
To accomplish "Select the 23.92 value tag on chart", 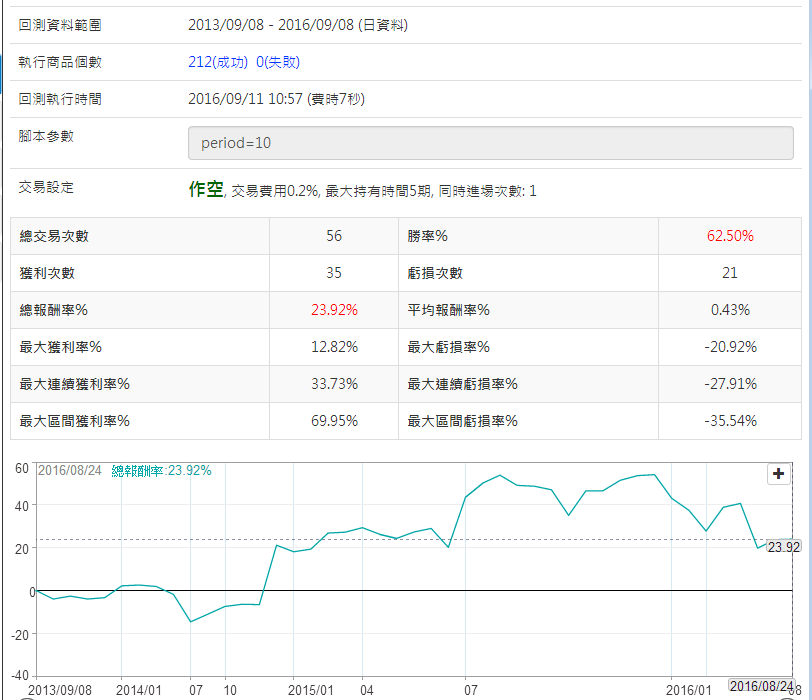I will (783, 546).
